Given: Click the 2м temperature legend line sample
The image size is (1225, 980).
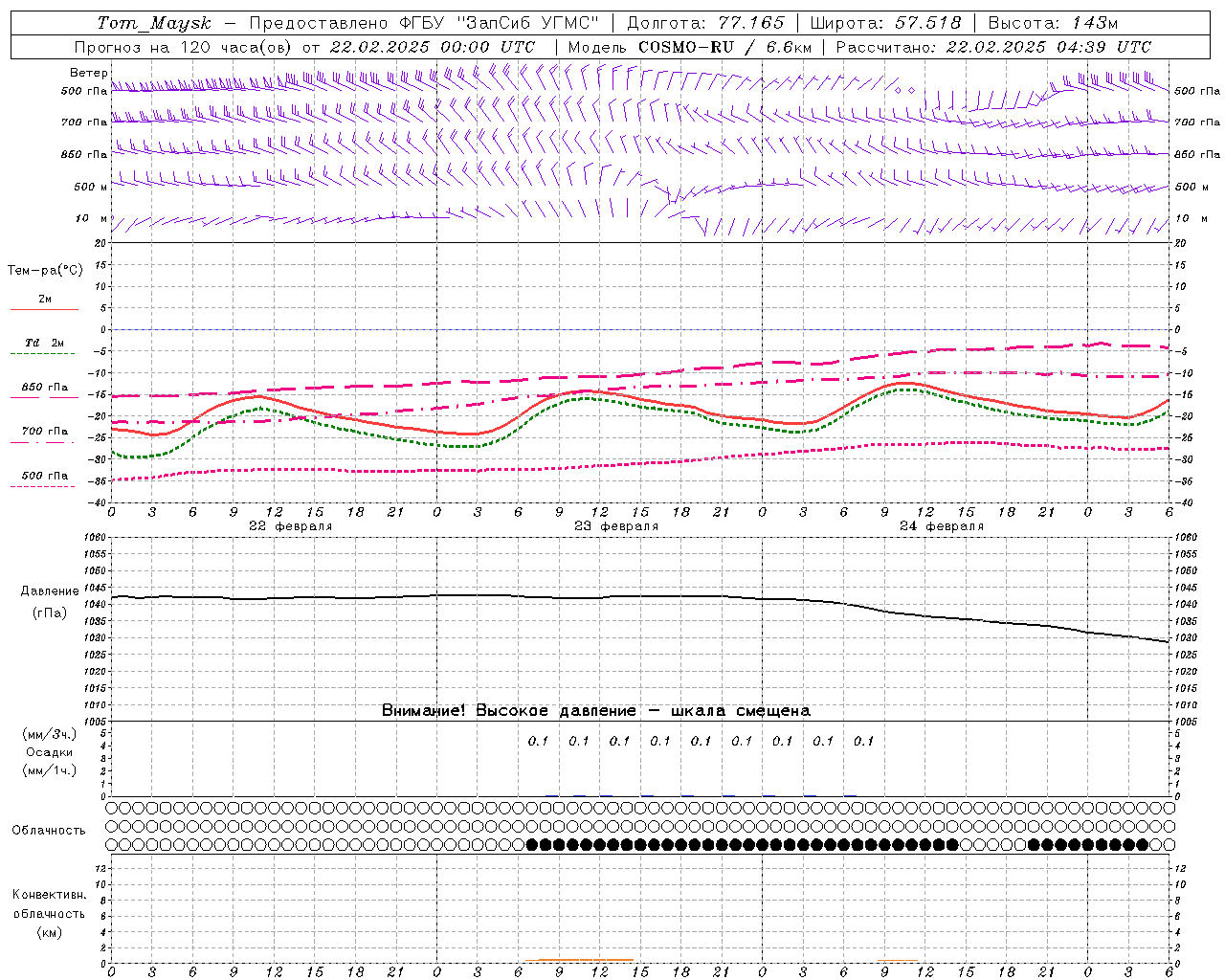Looking at the screenshot, I should 44,310.
